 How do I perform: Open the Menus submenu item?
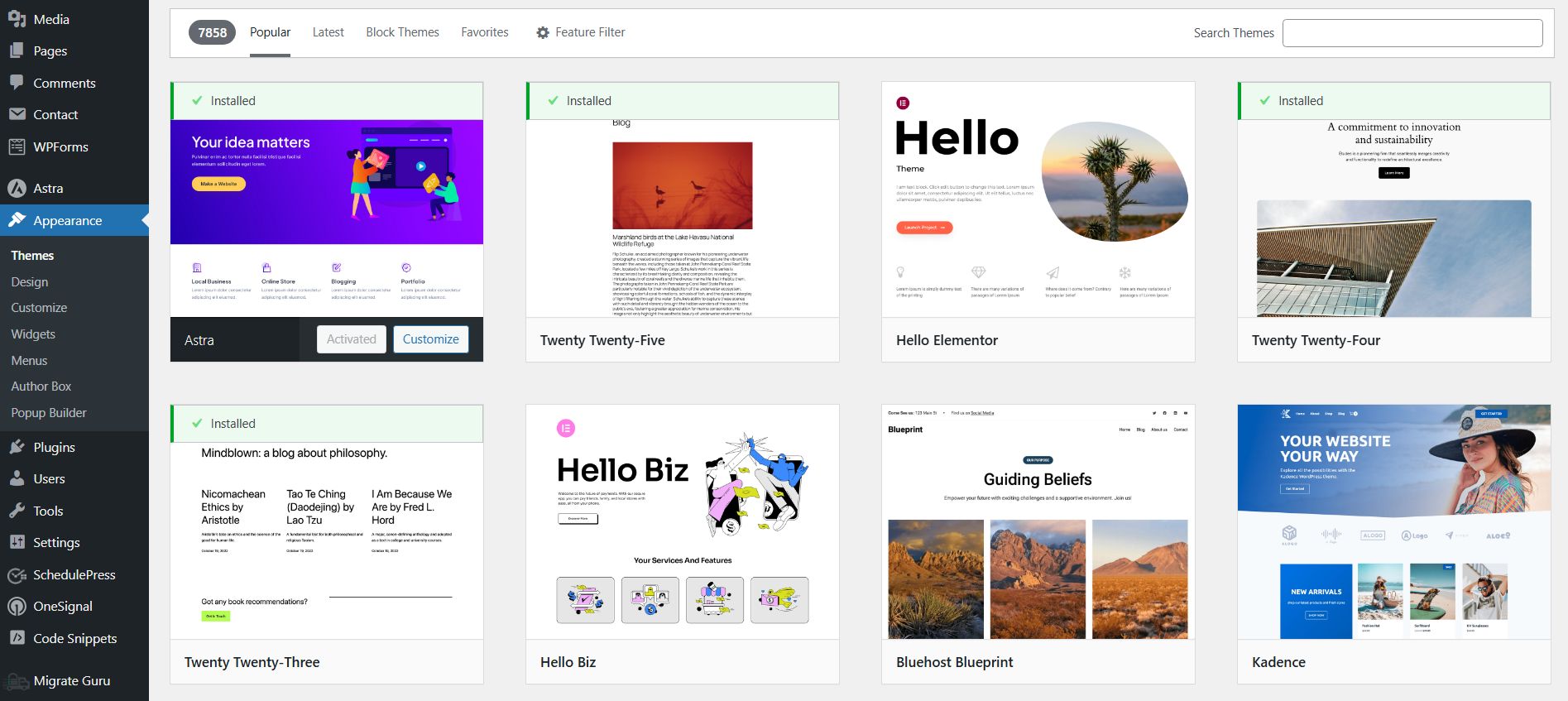[x=29, y=361]
